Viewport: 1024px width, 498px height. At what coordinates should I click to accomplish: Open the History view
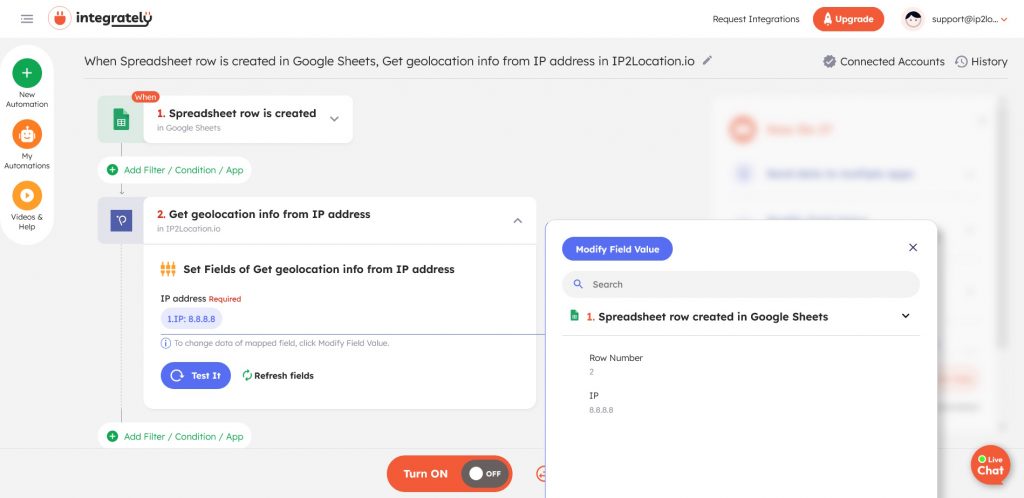981,62
